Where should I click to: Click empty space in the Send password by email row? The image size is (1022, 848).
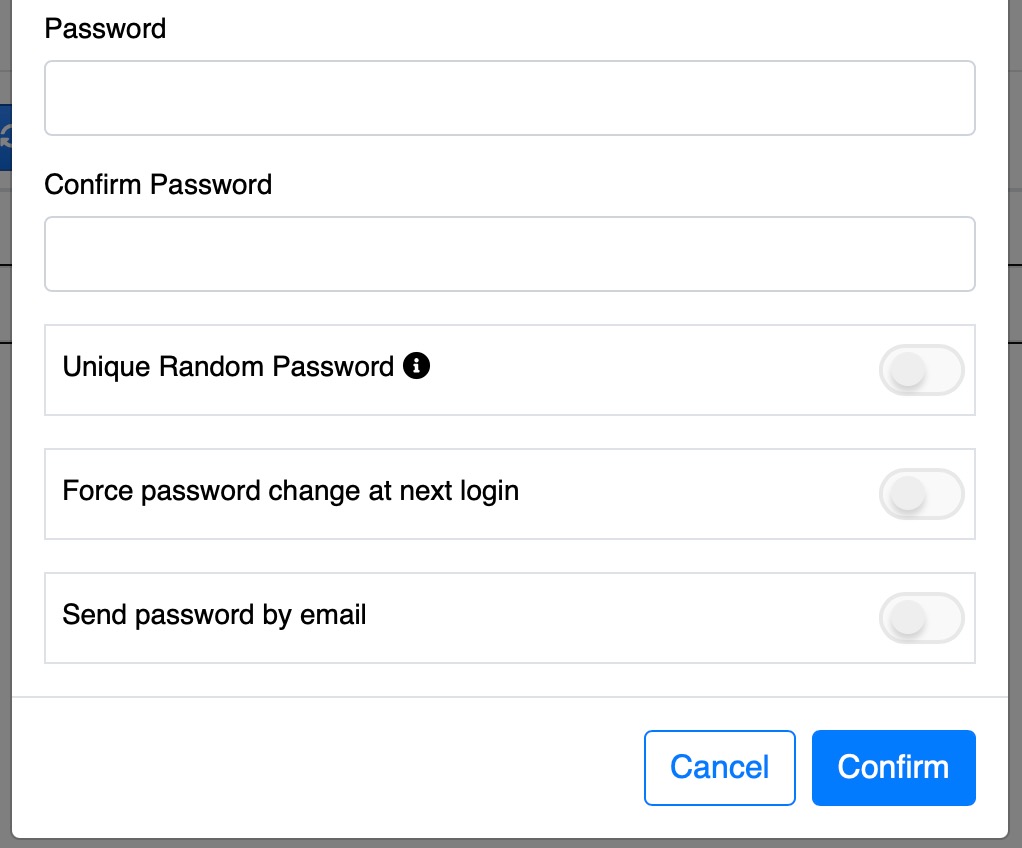tap(619, 618)
